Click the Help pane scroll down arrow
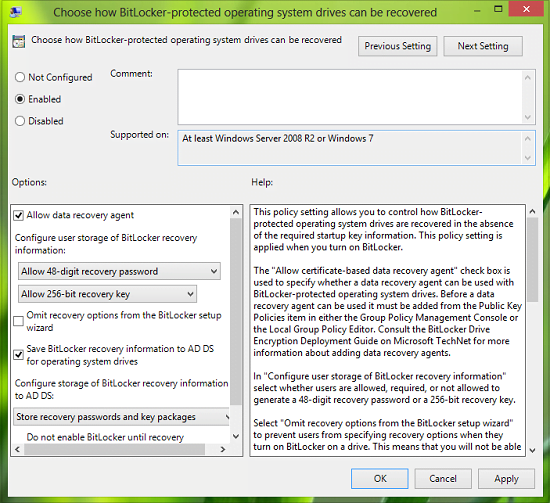 pyautogui.click(x=532, y=450)
